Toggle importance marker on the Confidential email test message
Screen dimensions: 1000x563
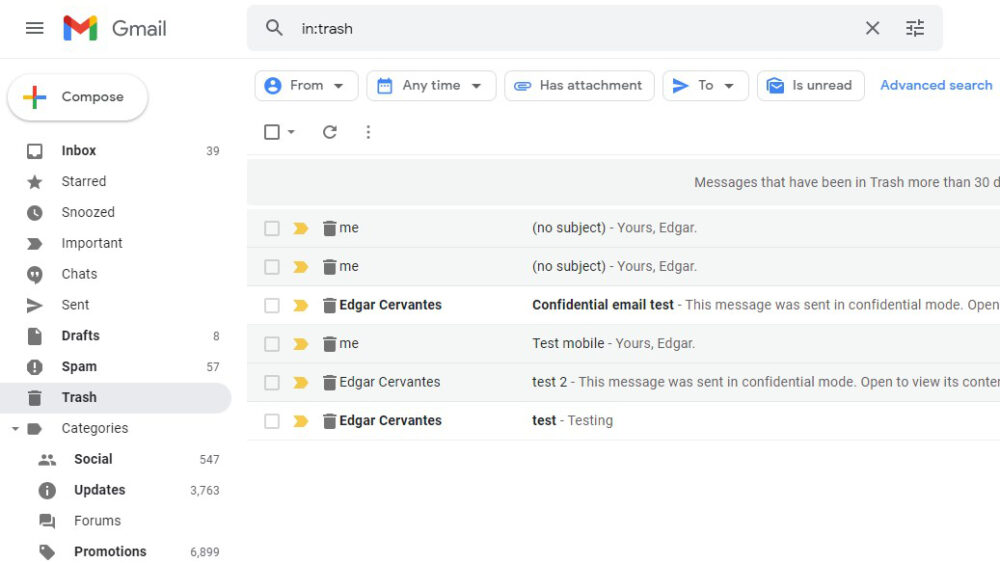[300, 305]
